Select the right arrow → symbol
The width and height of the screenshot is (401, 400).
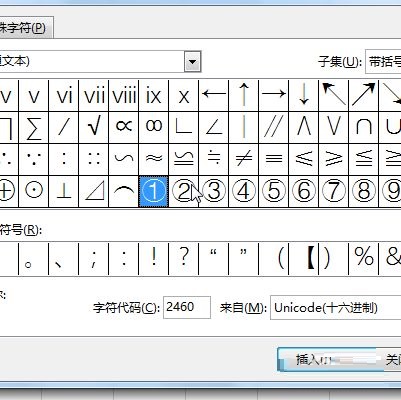coord(274,96)
